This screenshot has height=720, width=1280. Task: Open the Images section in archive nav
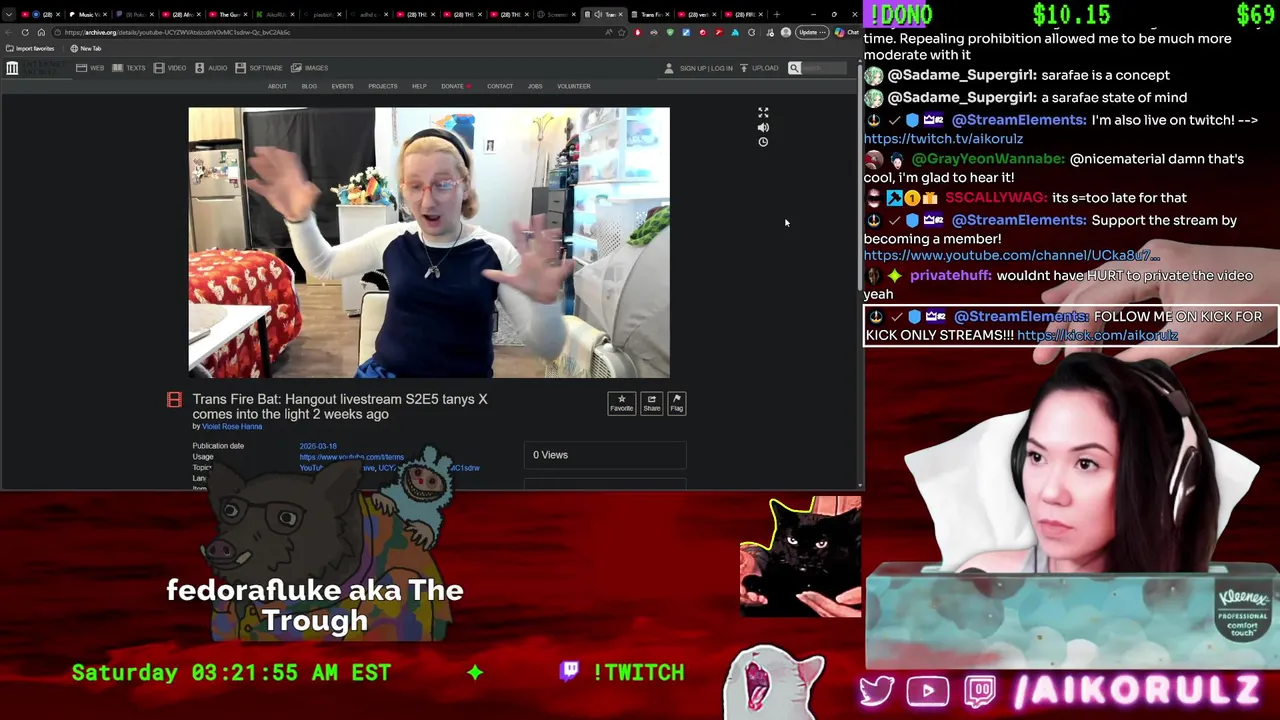point(309,68)
